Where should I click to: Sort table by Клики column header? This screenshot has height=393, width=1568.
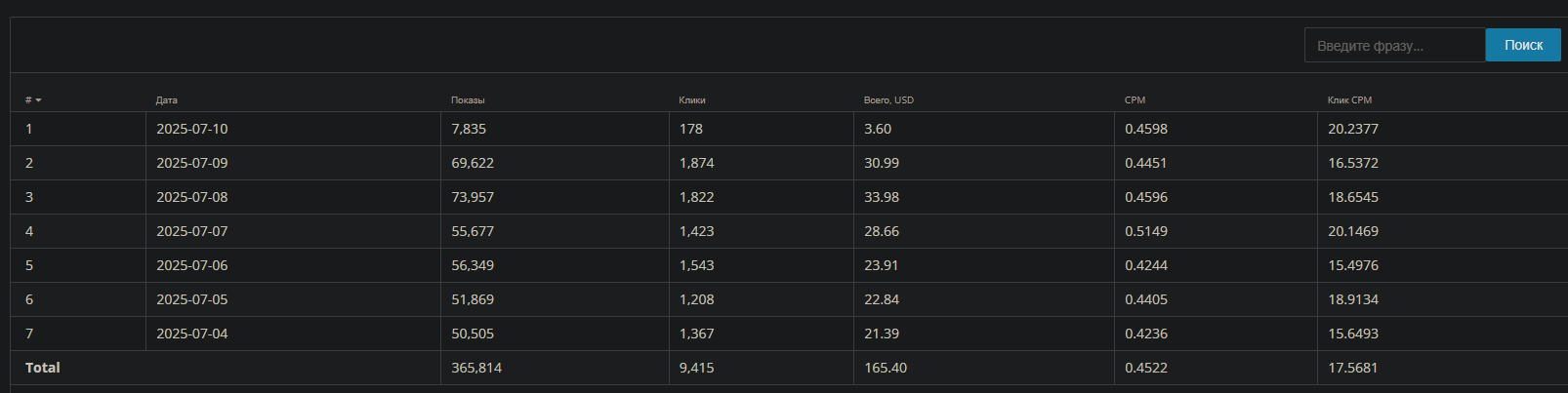point(692,100)
